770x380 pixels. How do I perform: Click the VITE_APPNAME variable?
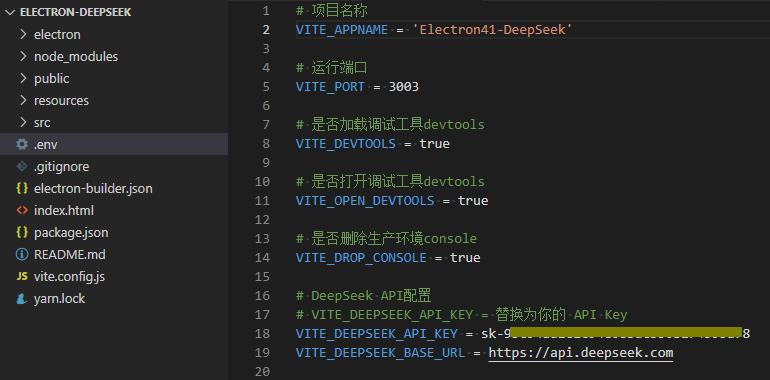click(x=342, y=29)
